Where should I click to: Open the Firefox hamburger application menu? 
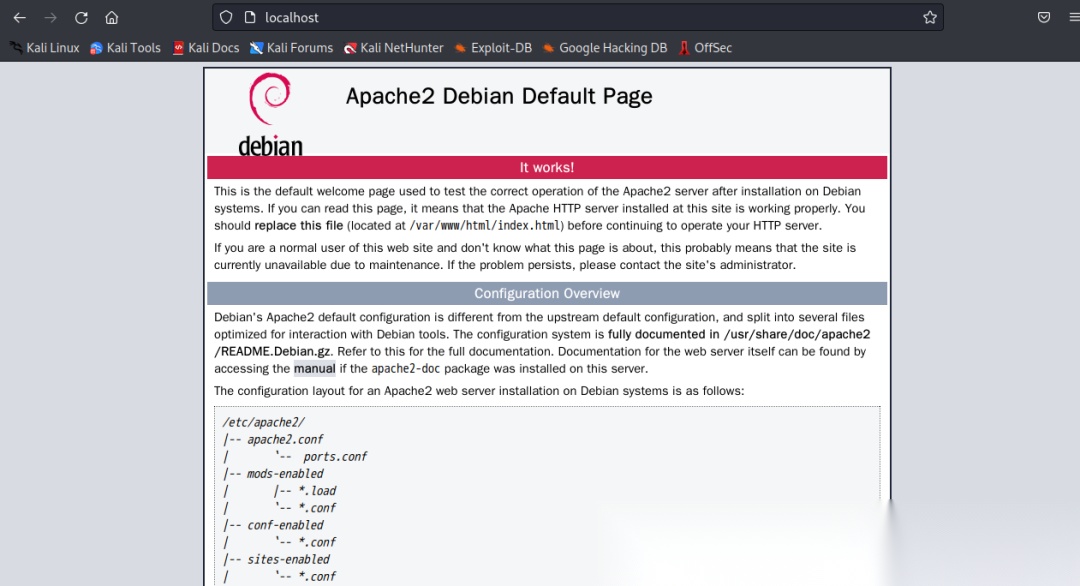(x=1074, y=17)
